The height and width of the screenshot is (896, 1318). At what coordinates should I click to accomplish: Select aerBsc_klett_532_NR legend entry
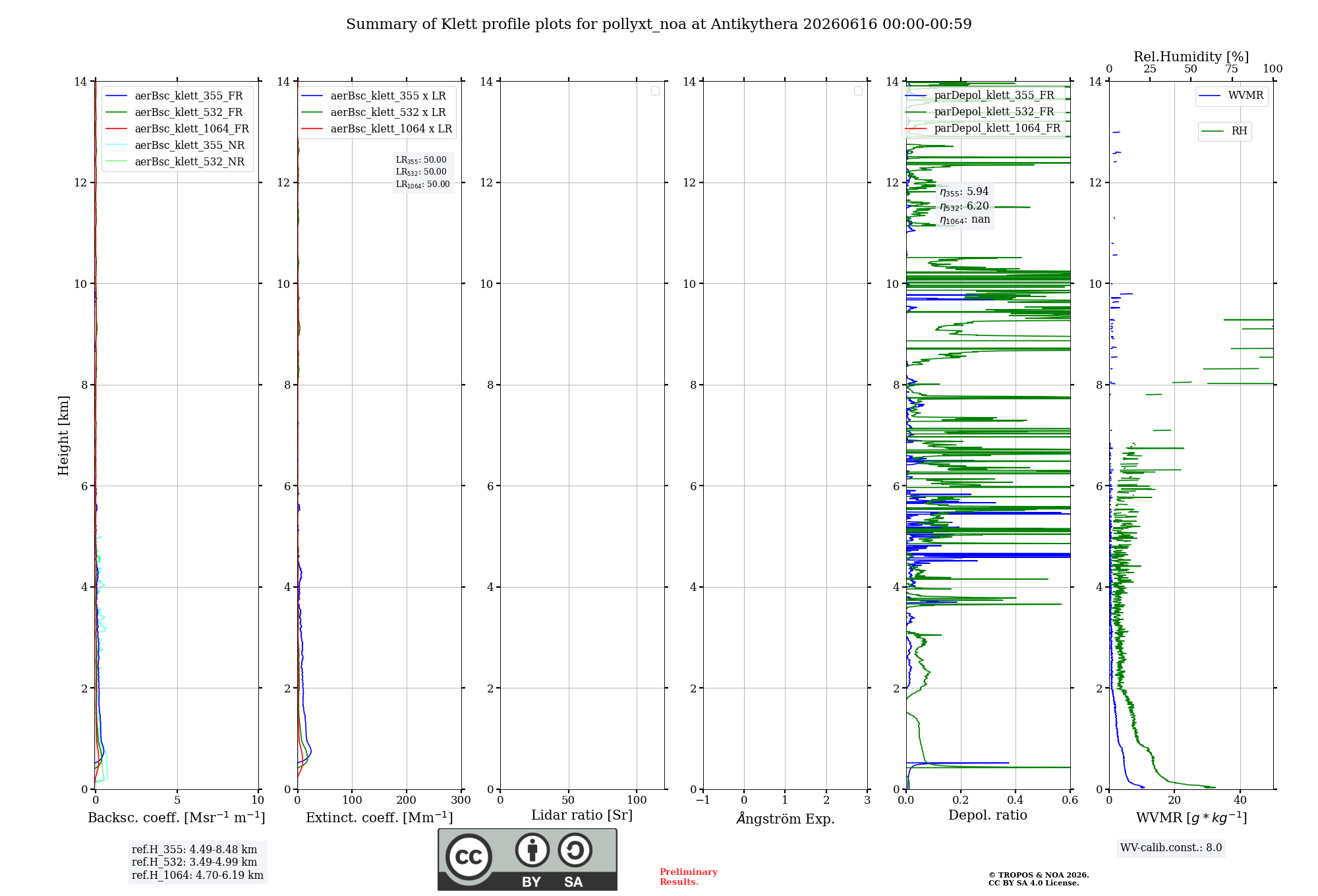[x=177, y=162]
